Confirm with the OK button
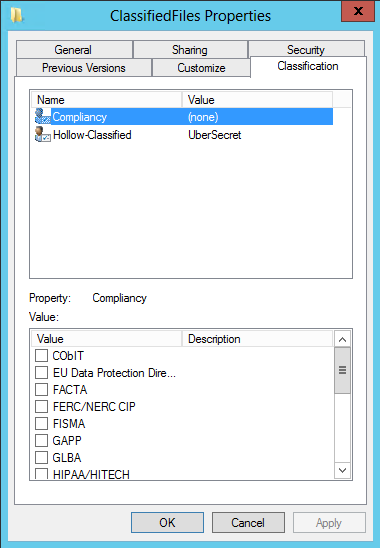 167,522
